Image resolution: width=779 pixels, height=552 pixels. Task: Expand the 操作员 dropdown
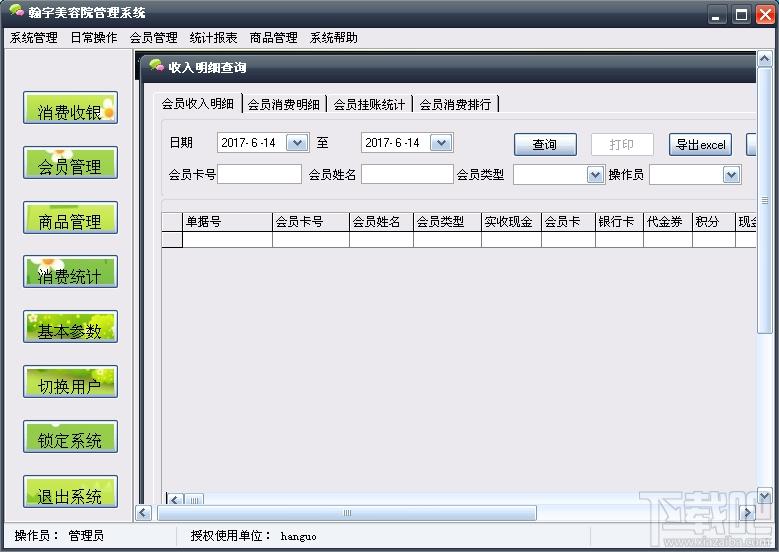(x=731, y=175)
